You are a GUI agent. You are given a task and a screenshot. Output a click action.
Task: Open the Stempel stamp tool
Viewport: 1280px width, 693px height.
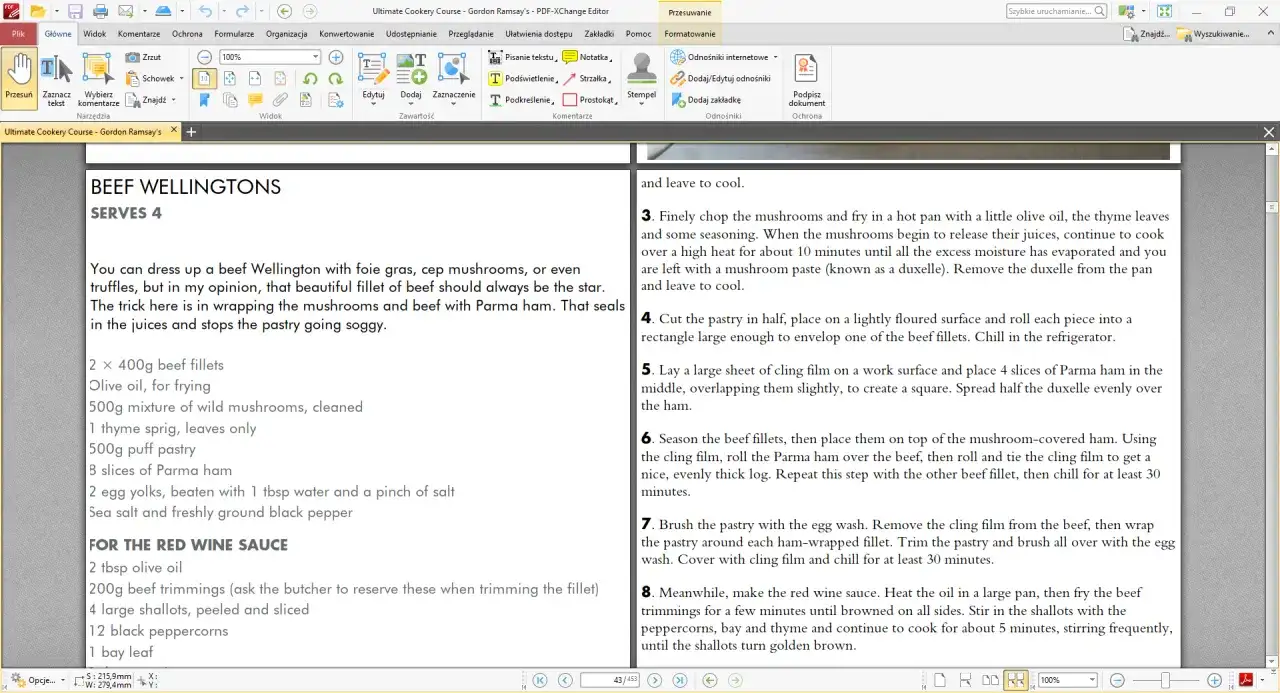tap(641, 78)
